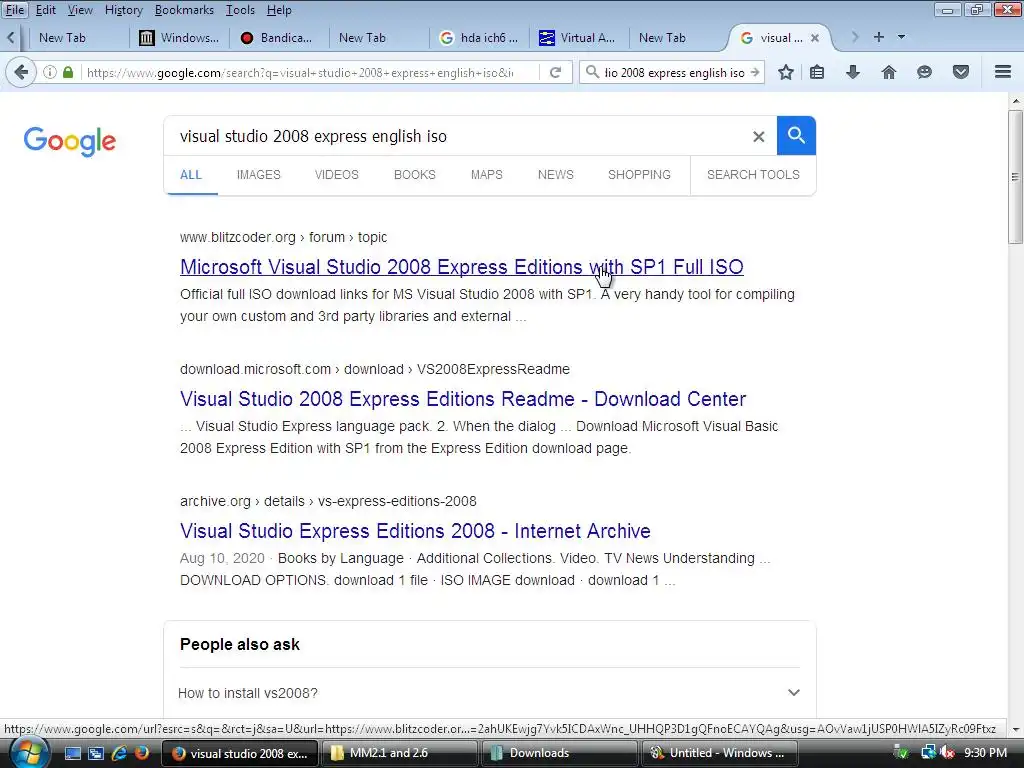Launch Internet Explorer from quick launch
This screenshot has height=768, width=1024.
[x=119, y=753]
